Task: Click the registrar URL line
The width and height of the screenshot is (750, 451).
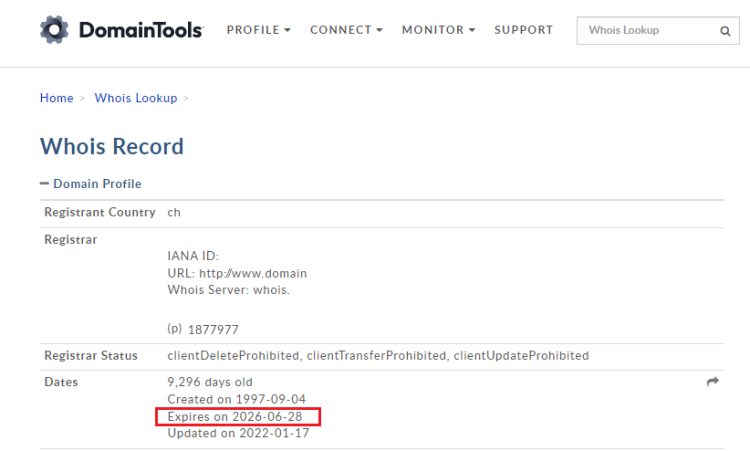Action: (237, 273)
